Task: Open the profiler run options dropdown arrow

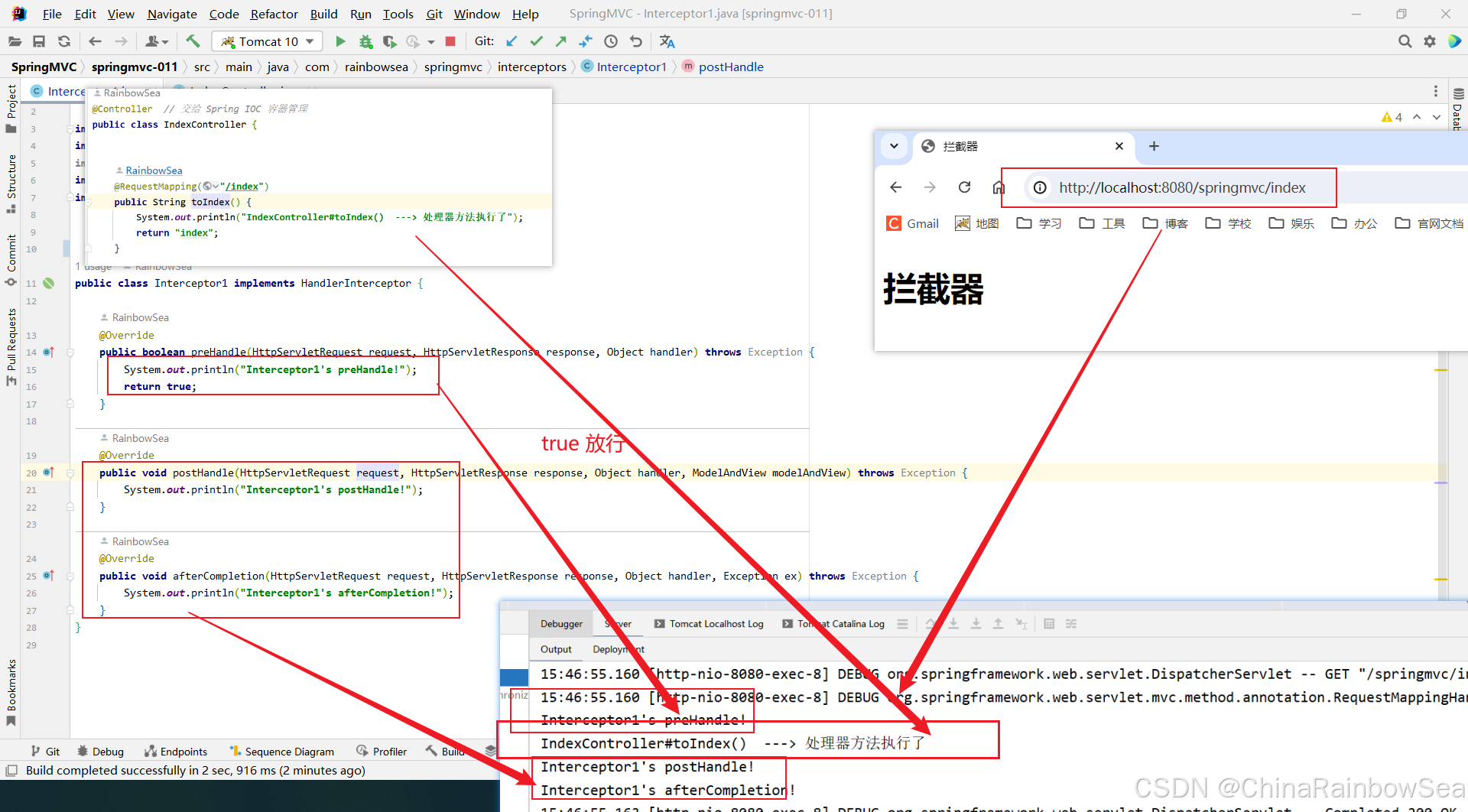Action: [431, 42]
